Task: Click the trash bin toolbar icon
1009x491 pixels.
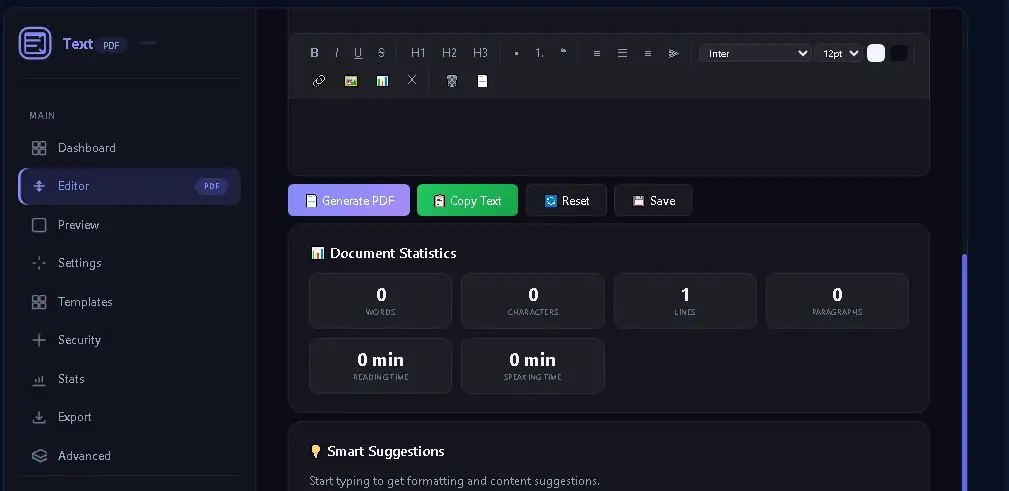Action: [452, 80]
